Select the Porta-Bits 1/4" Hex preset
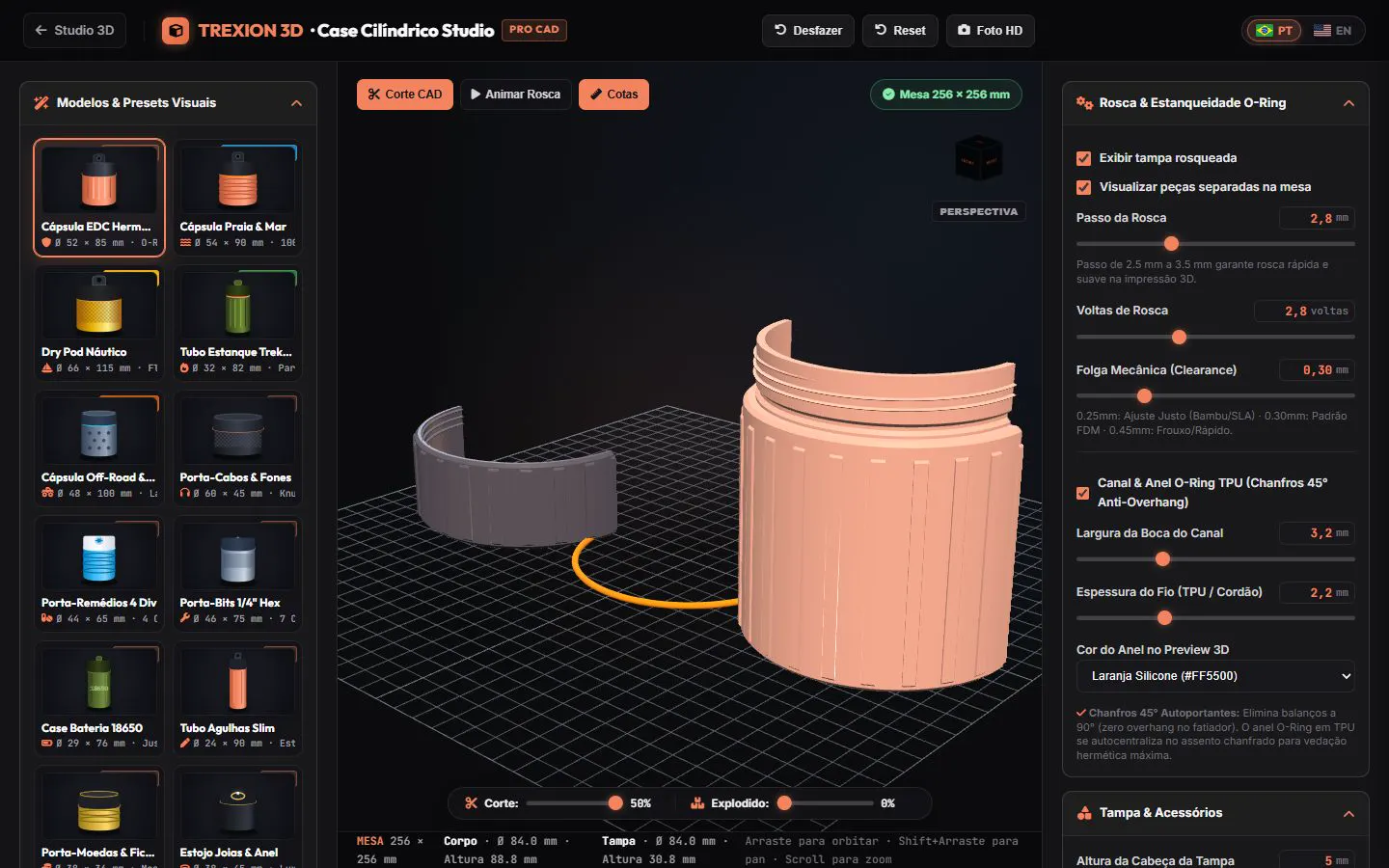The height and width of the screenshot is (868, 1389). [x=238, y=574]
